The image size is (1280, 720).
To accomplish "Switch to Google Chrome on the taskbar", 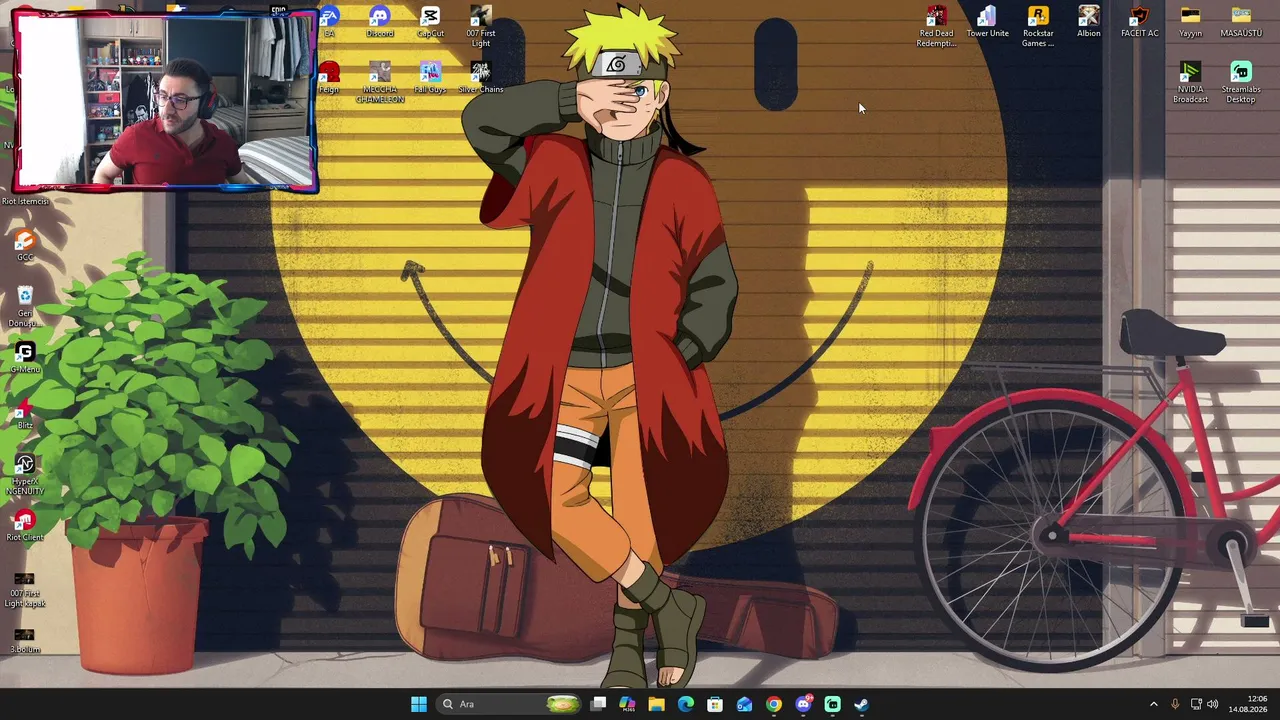I will (773, 704).
